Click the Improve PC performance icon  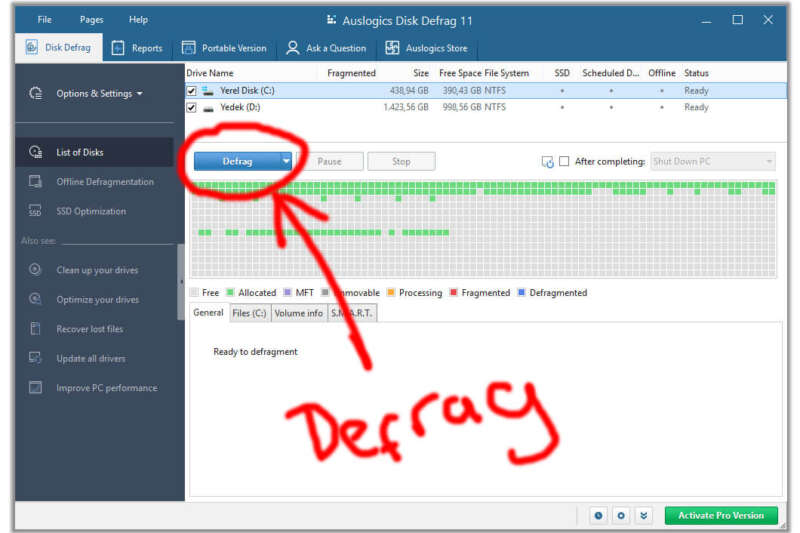[x=35, y=387]
